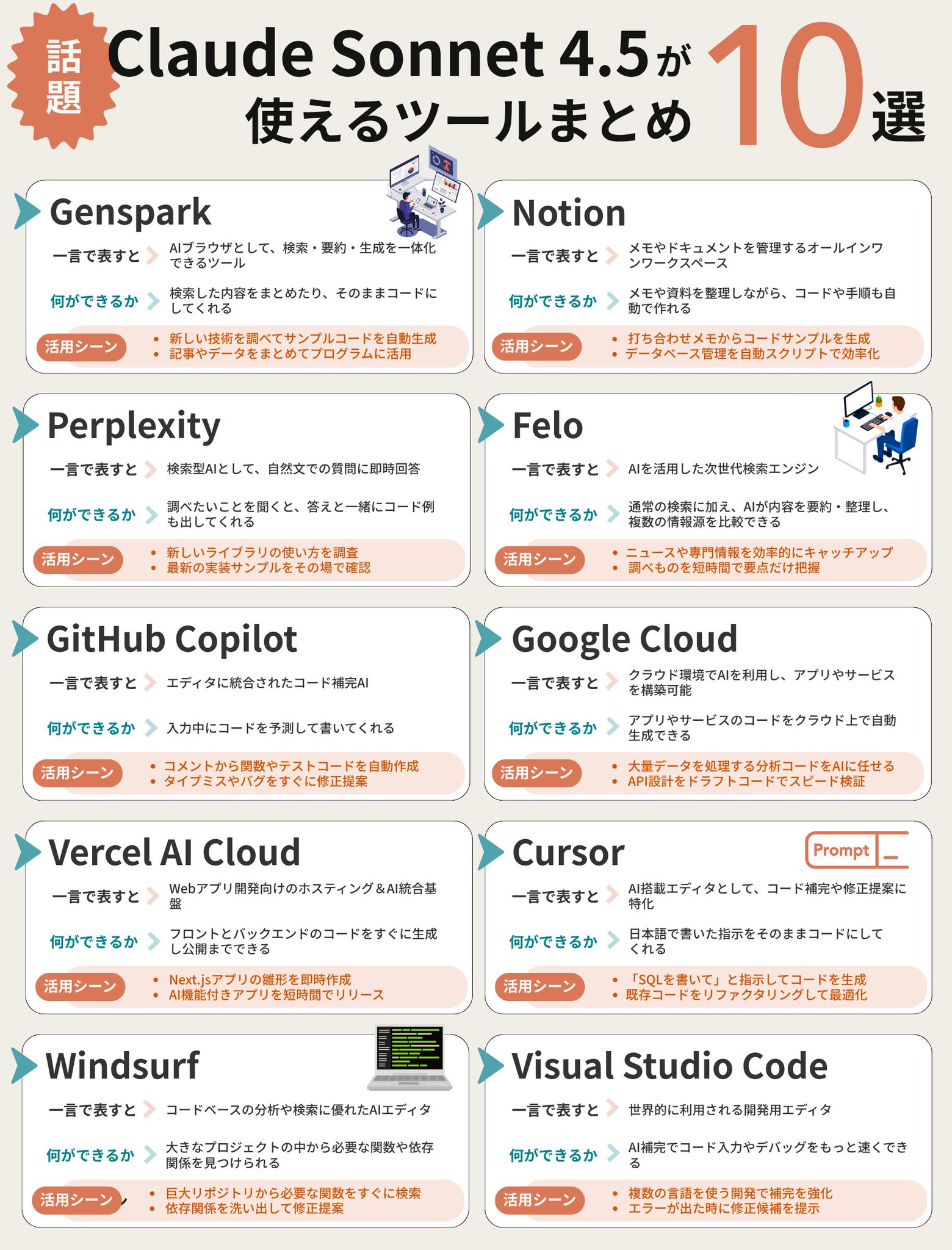Click the 活用シーン pill in the Cursor card
Viewport: 952px width, 1250px height.
coord(539,987)
